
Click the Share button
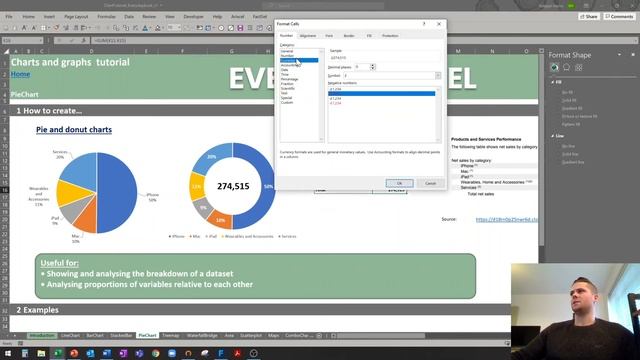(x=589, y=17)
